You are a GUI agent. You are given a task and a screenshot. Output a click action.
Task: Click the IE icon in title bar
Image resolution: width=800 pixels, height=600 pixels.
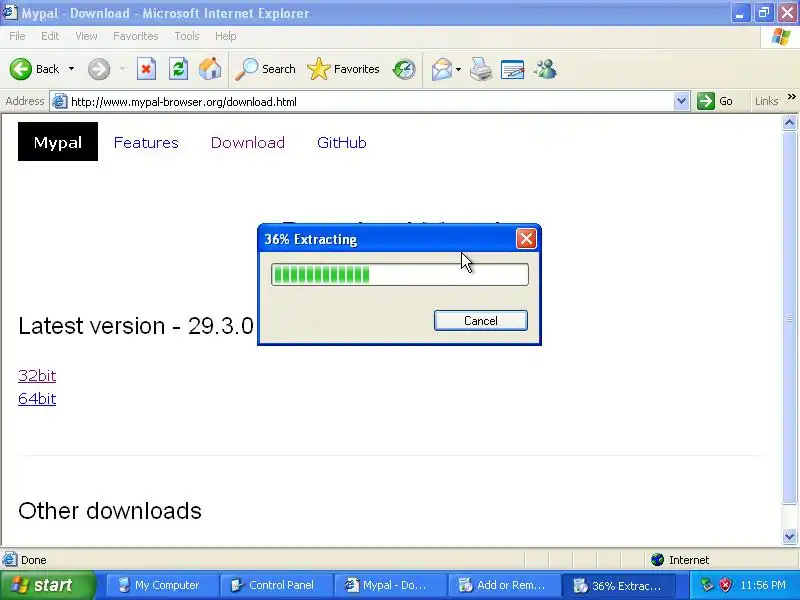click(x=10, y=12)
